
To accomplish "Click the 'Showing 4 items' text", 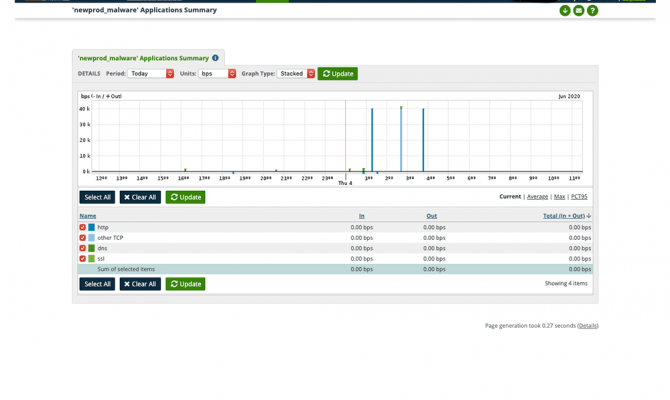I will [x=566, y=283].
